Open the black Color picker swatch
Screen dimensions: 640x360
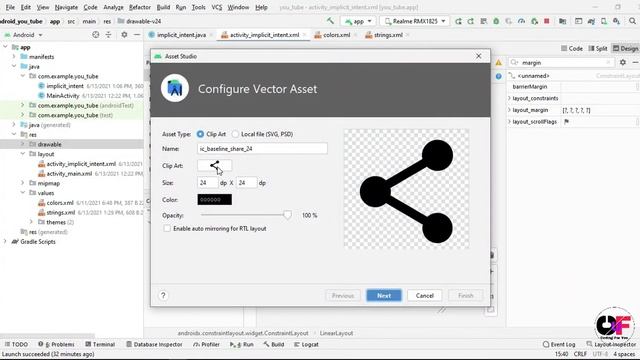coord(214,200)
